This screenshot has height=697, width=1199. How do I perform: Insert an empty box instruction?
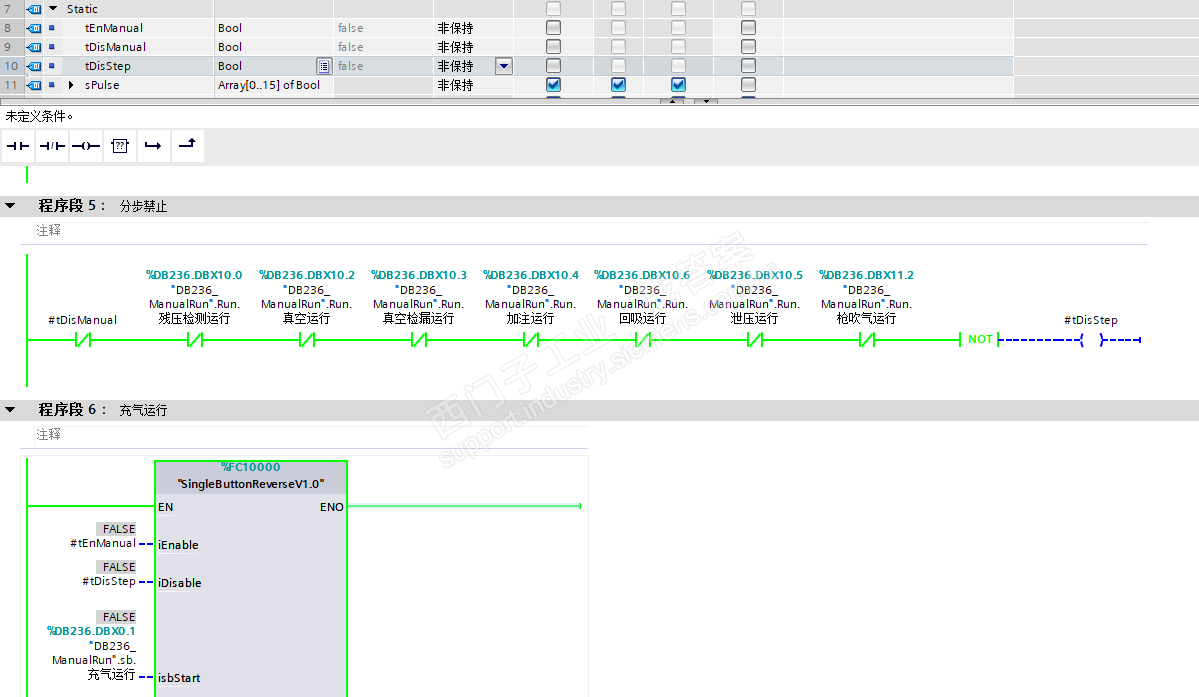click(x=119, y=146)
